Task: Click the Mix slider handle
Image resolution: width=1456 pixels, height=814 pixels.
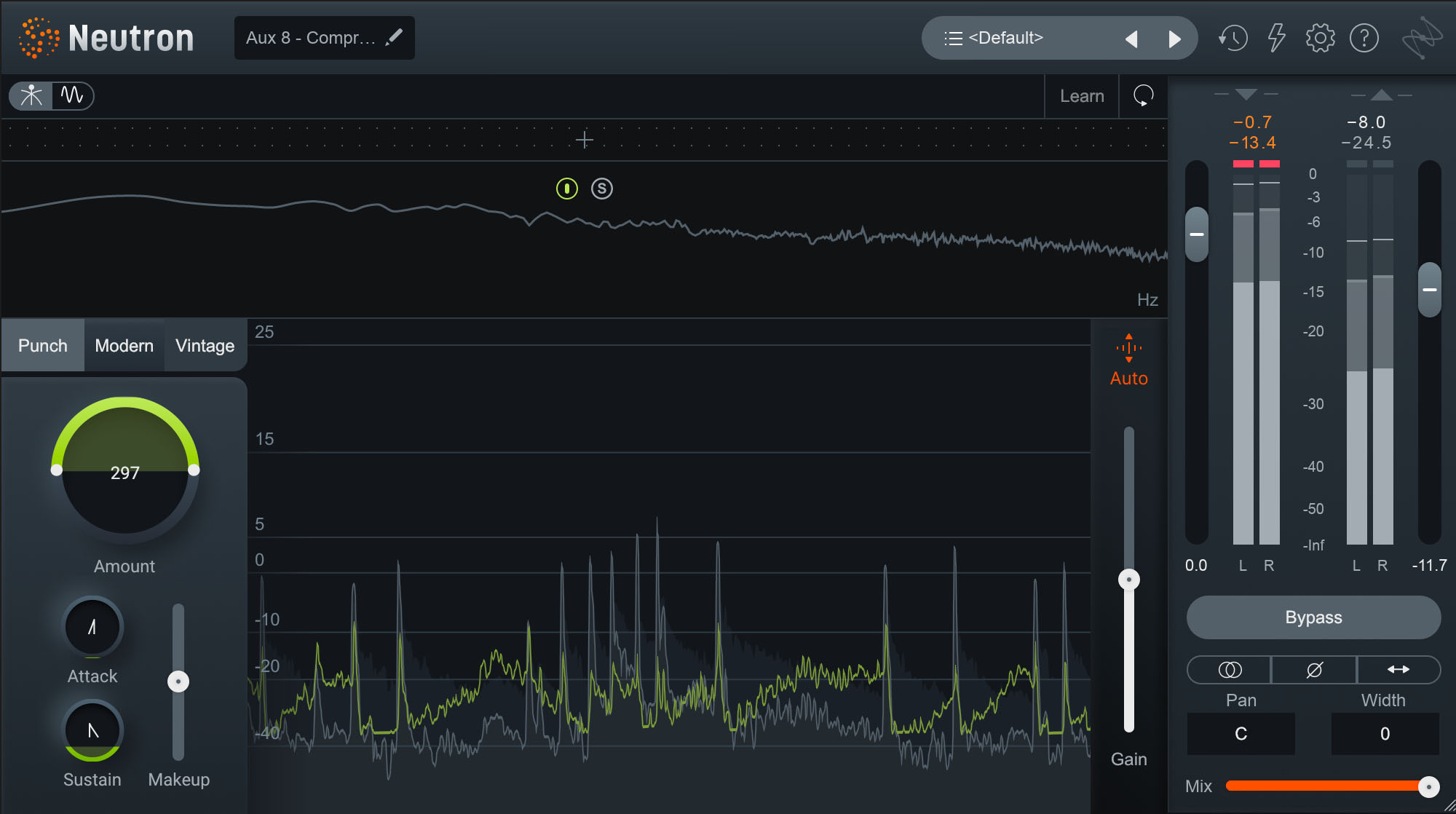Action: coord(1429,786)
